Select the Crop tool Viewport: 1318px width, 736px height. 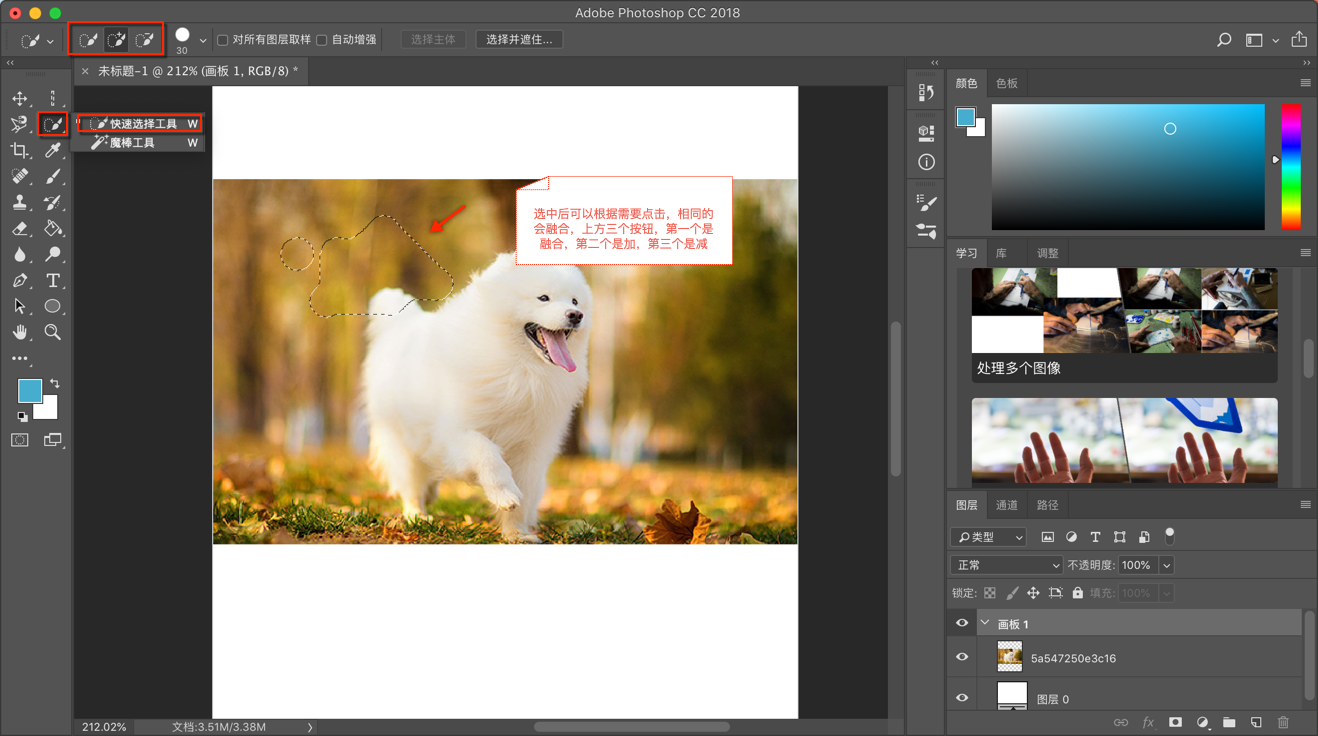(x=20, y=151)
